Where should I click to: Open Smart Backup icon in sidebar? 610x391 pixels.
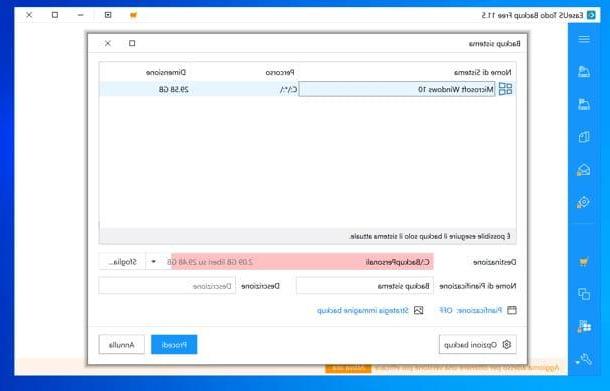[x=584, y=202]
